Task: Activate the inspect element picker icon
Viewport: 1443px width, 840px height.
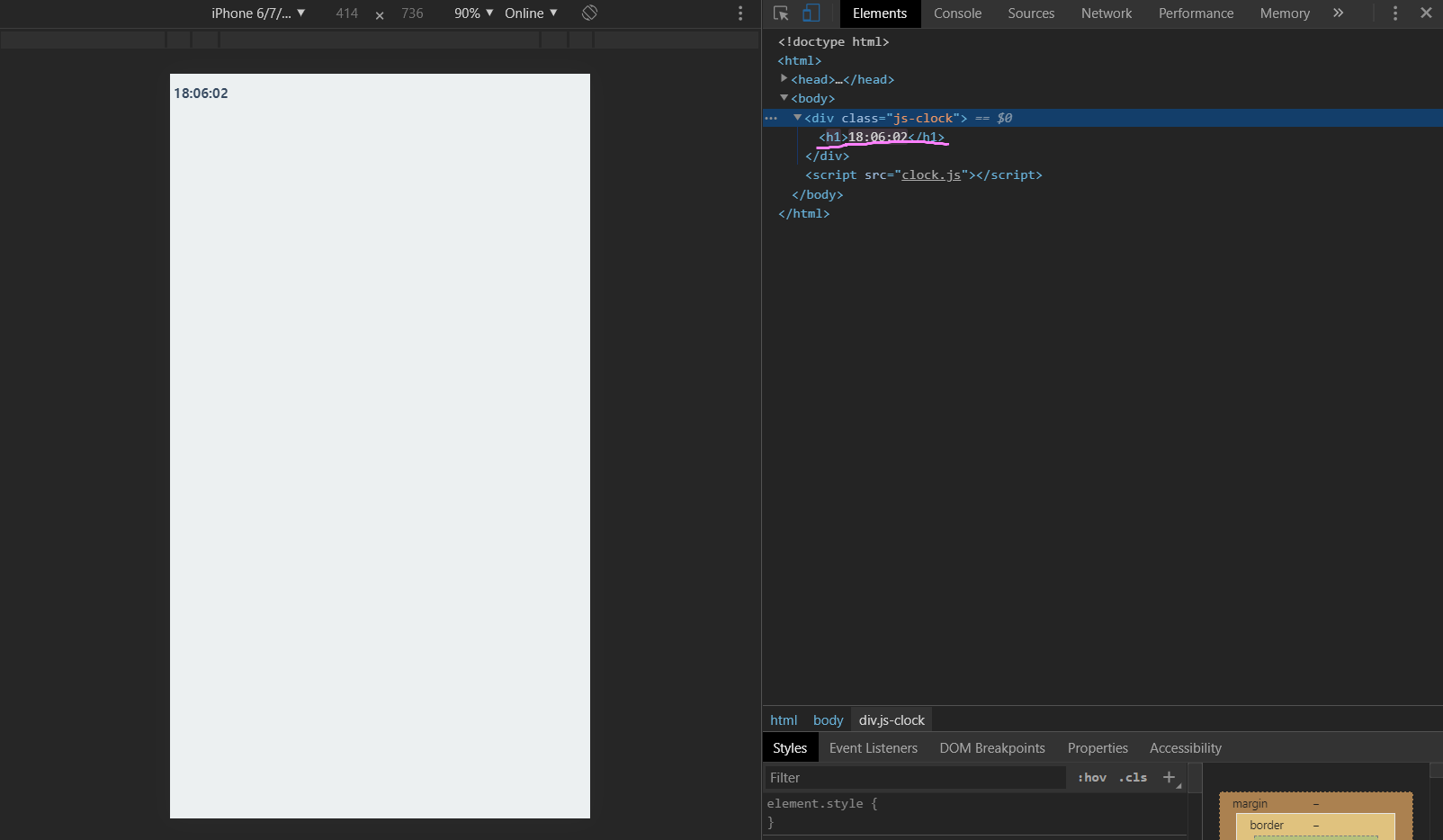Action: 781,13
